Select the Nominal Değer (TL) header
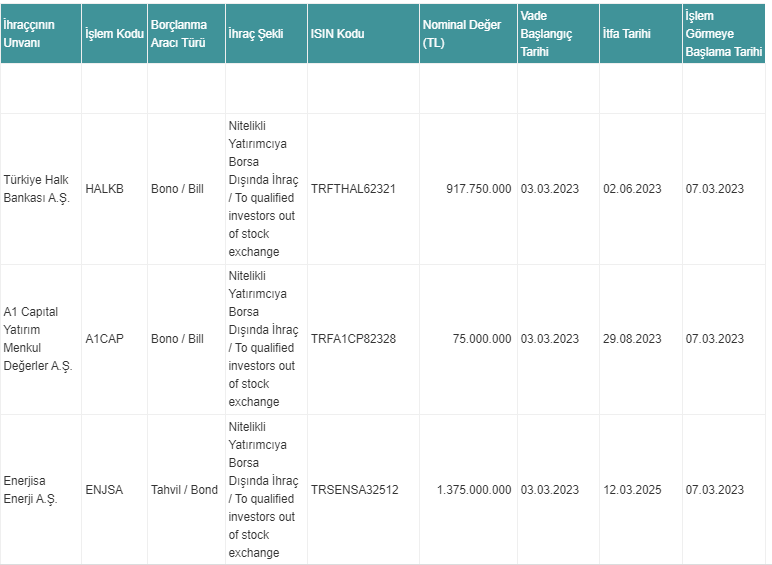772x565 pixels. coord(468,33)
